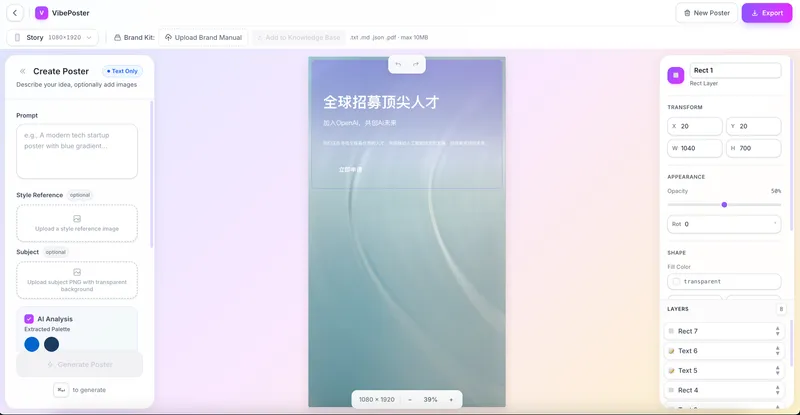Click the Opacity slider handle
The image size is (800, 415).
coord(724,204)
